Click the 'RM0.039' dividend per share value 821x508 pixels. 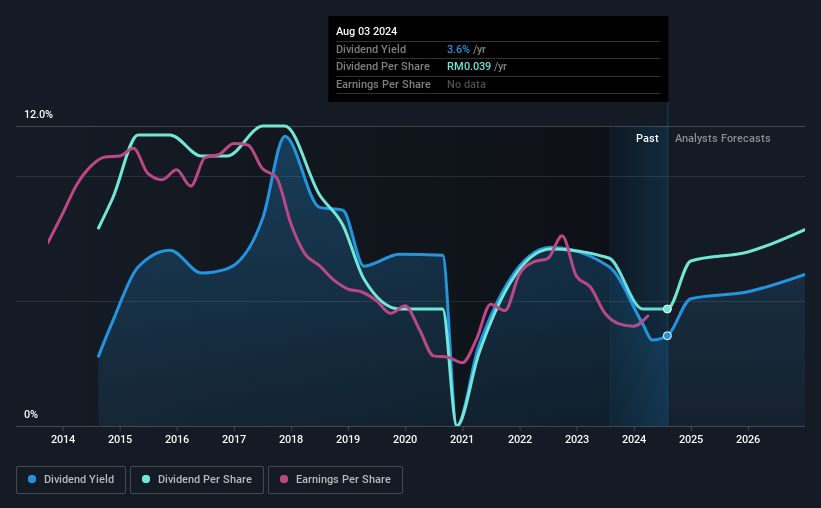coord(469,67)
